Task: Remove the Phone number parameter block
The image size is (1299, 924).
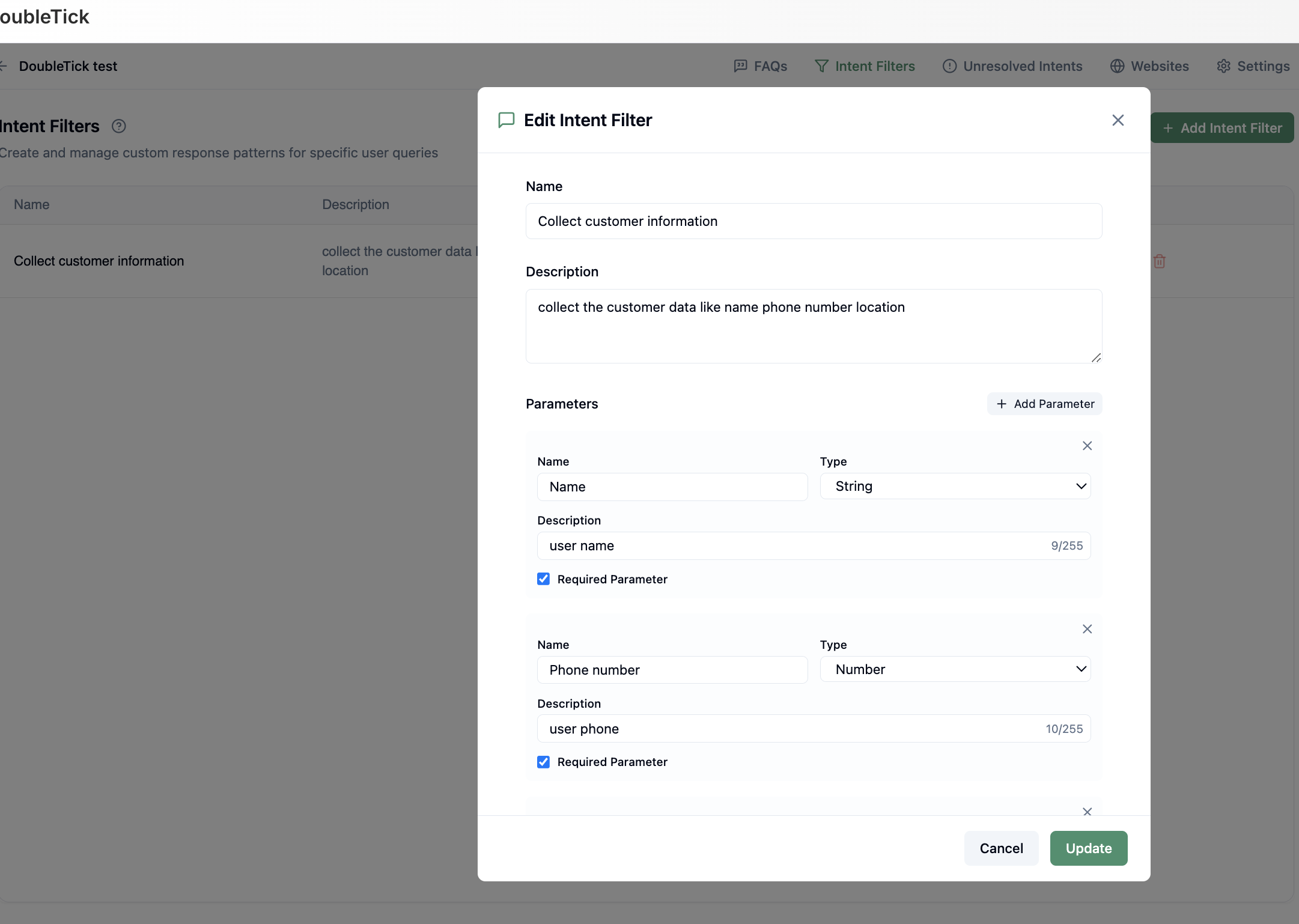Action: [x=1087, y=629]
